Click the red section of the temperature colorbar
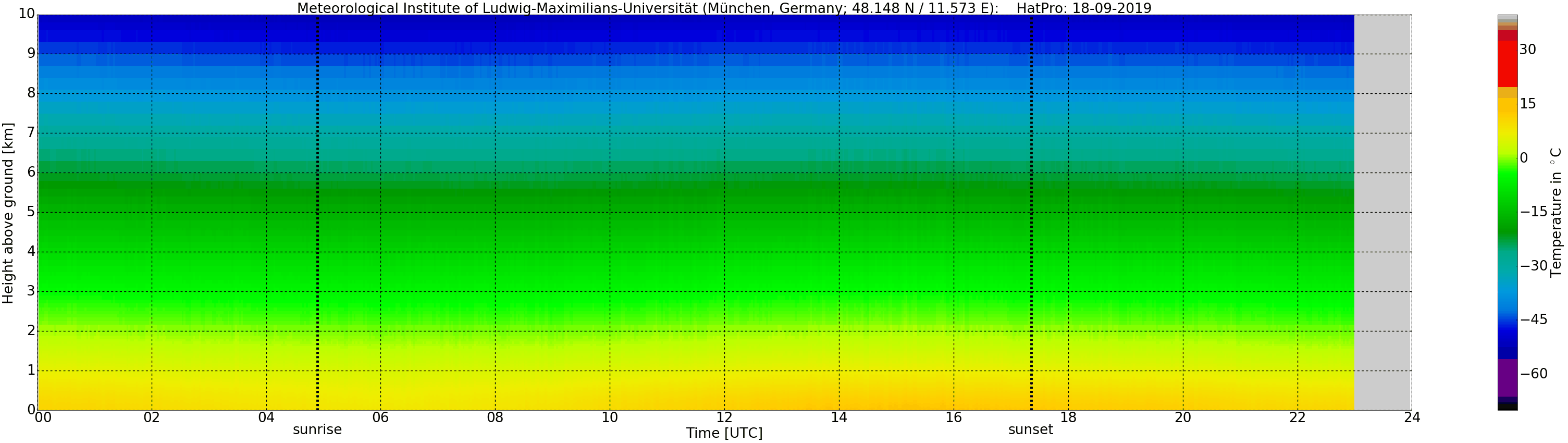 tap(1507, 63)
